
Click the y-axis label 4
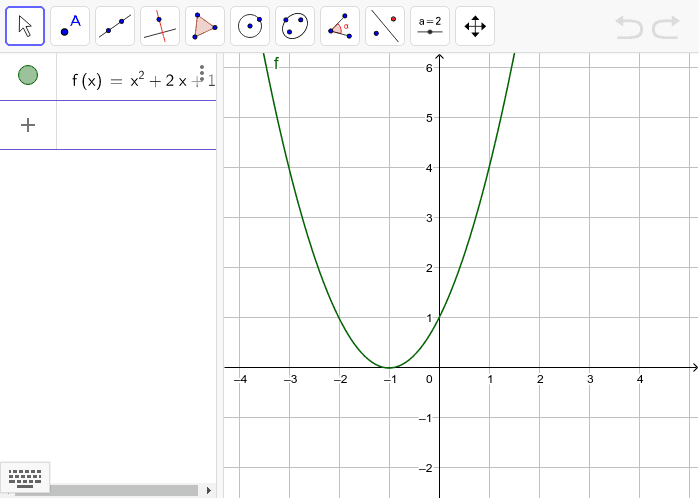429,168
